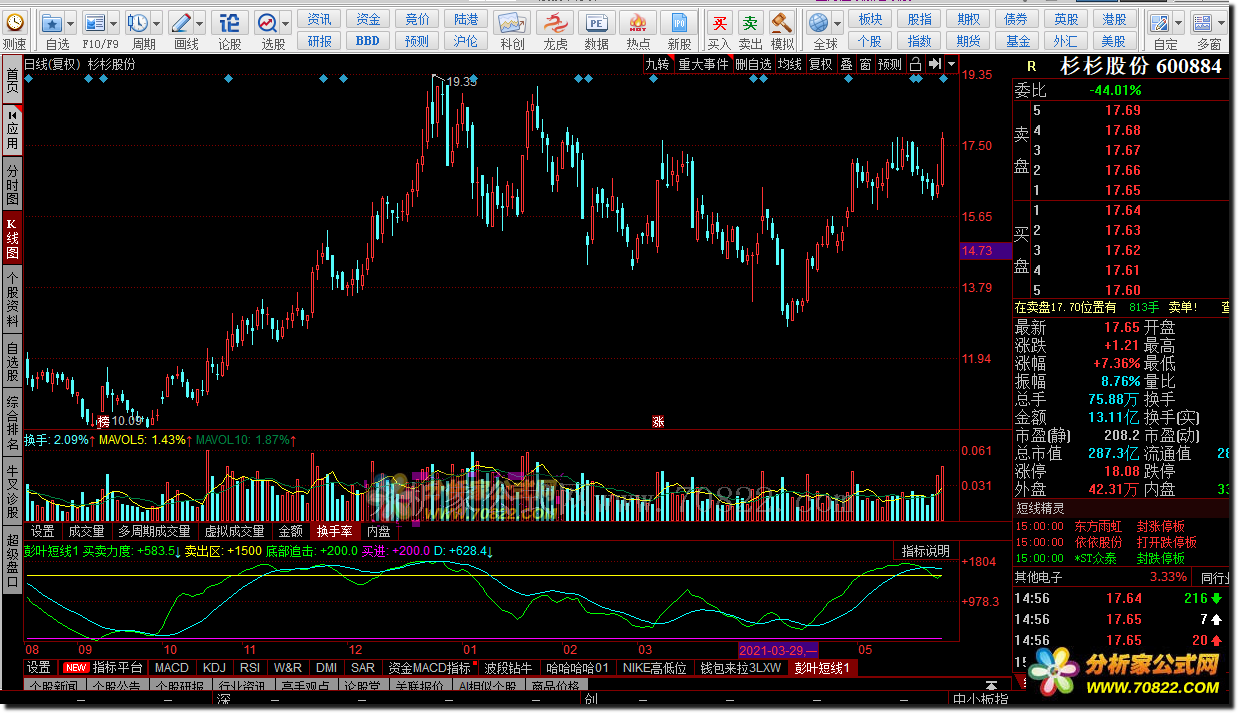Image resolution: width=1239 pixels, height=713 pixels.
Task: Click the 买入 buy icon
Action: pos(719,22)
